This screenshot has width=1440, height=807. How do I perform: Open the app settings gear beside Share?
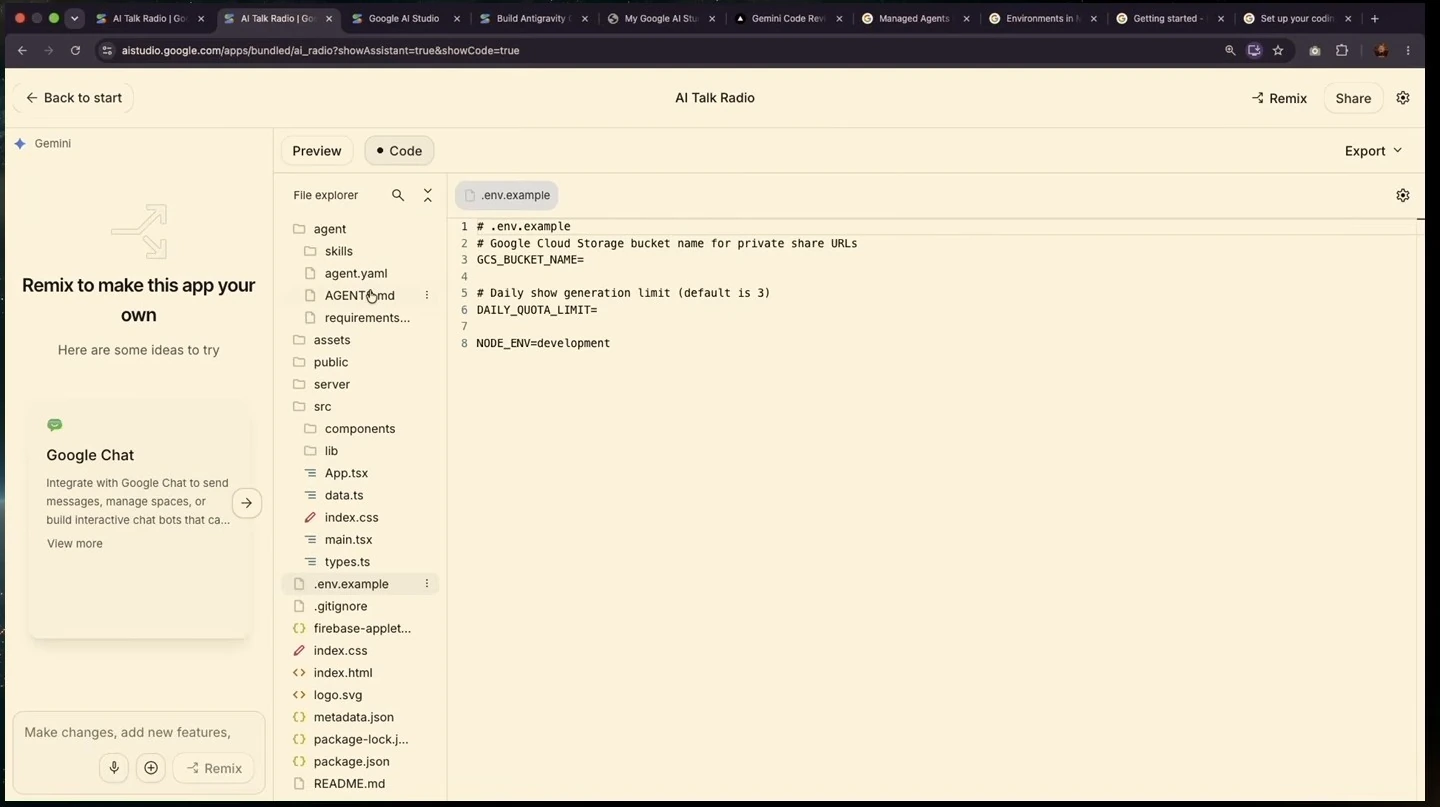(x=1403, y=98)
